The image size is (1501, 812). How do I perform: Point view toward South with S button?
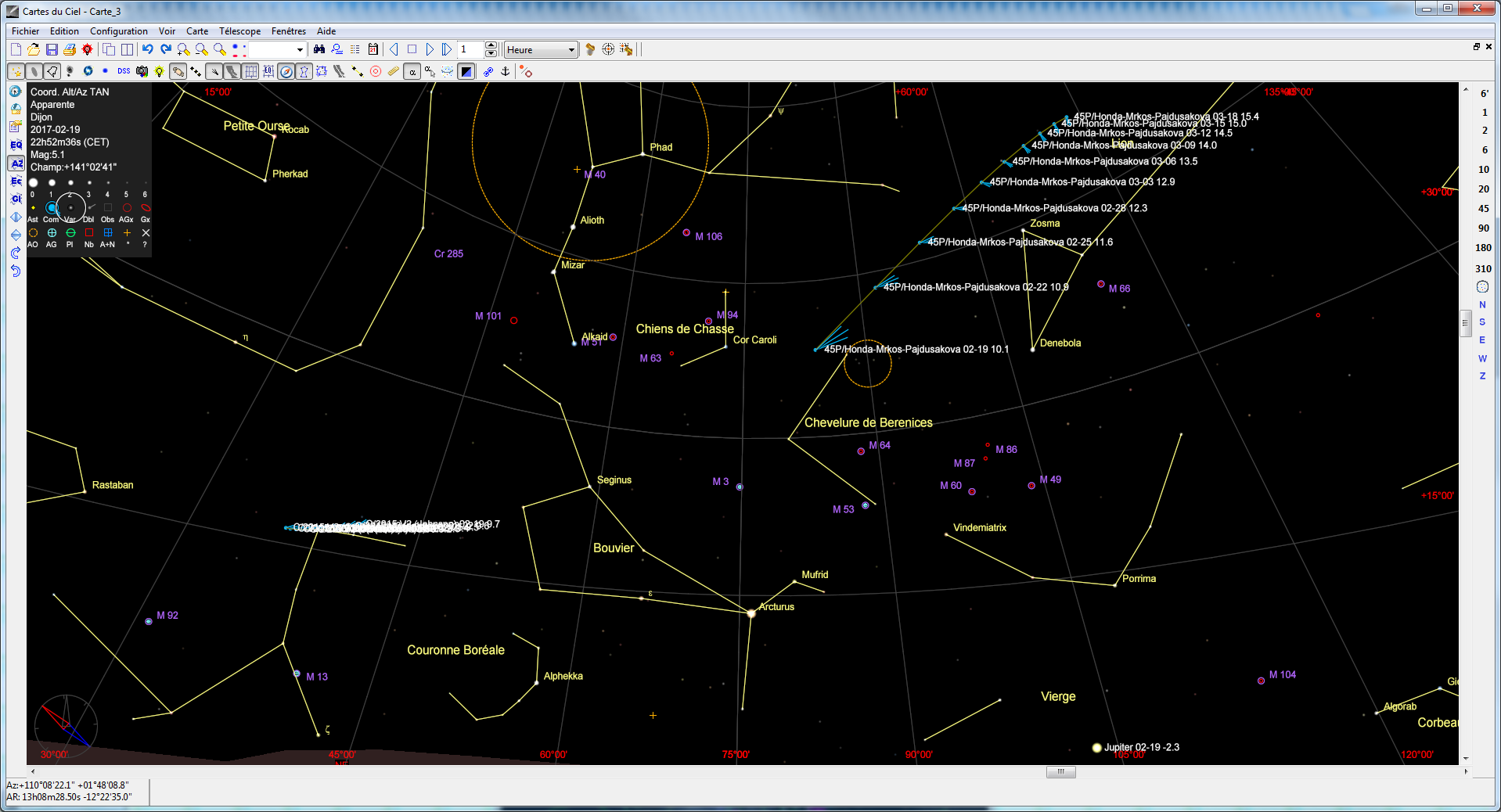pyautogui.click(x=1482, y=322)
